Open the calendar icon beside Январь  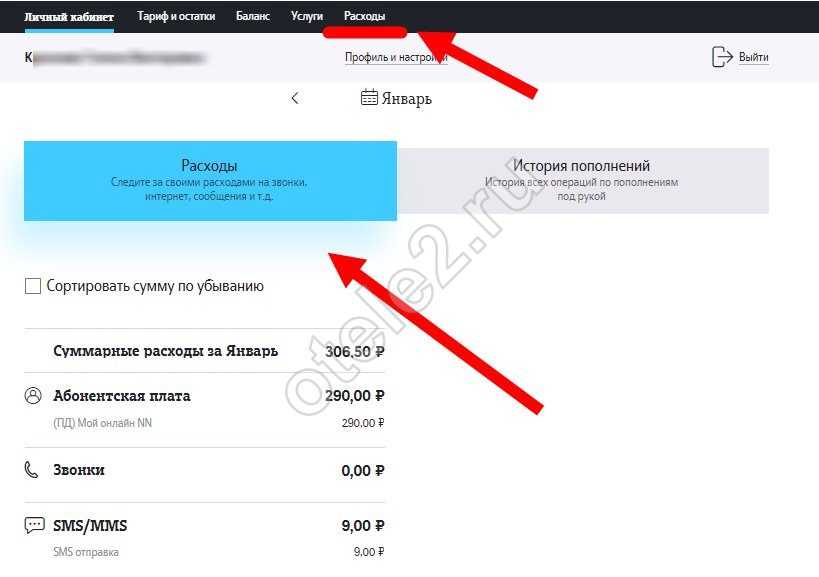[x=369, y=97]
